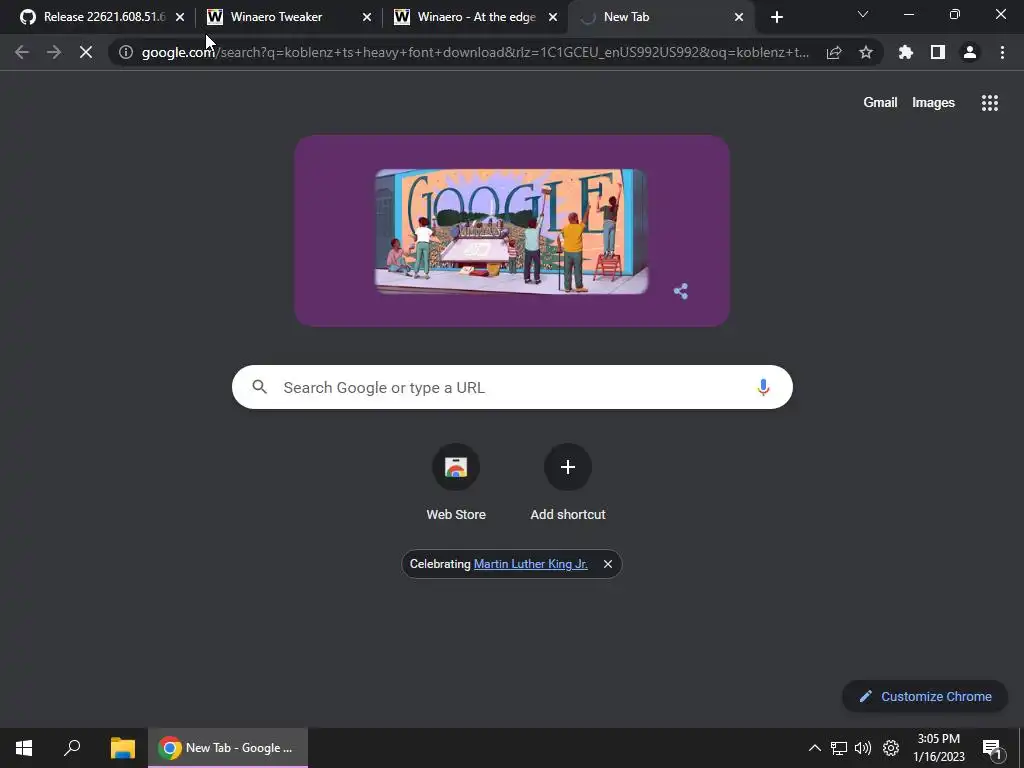Screen dimensions: 1024x768
Task: Click Customize Chrome button
Action: pyautogui.click(x=925, y=696)
